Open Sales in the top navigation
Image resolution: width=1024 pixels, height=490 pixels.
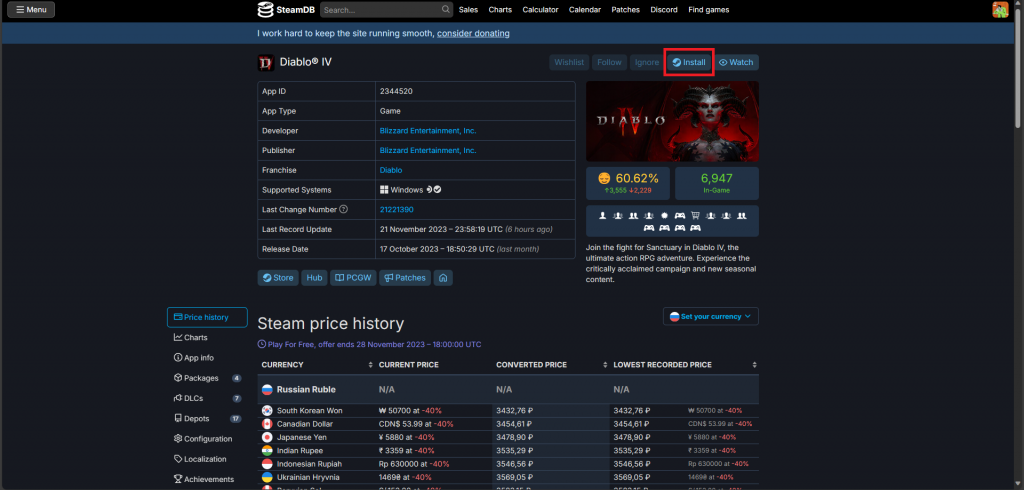468,10
